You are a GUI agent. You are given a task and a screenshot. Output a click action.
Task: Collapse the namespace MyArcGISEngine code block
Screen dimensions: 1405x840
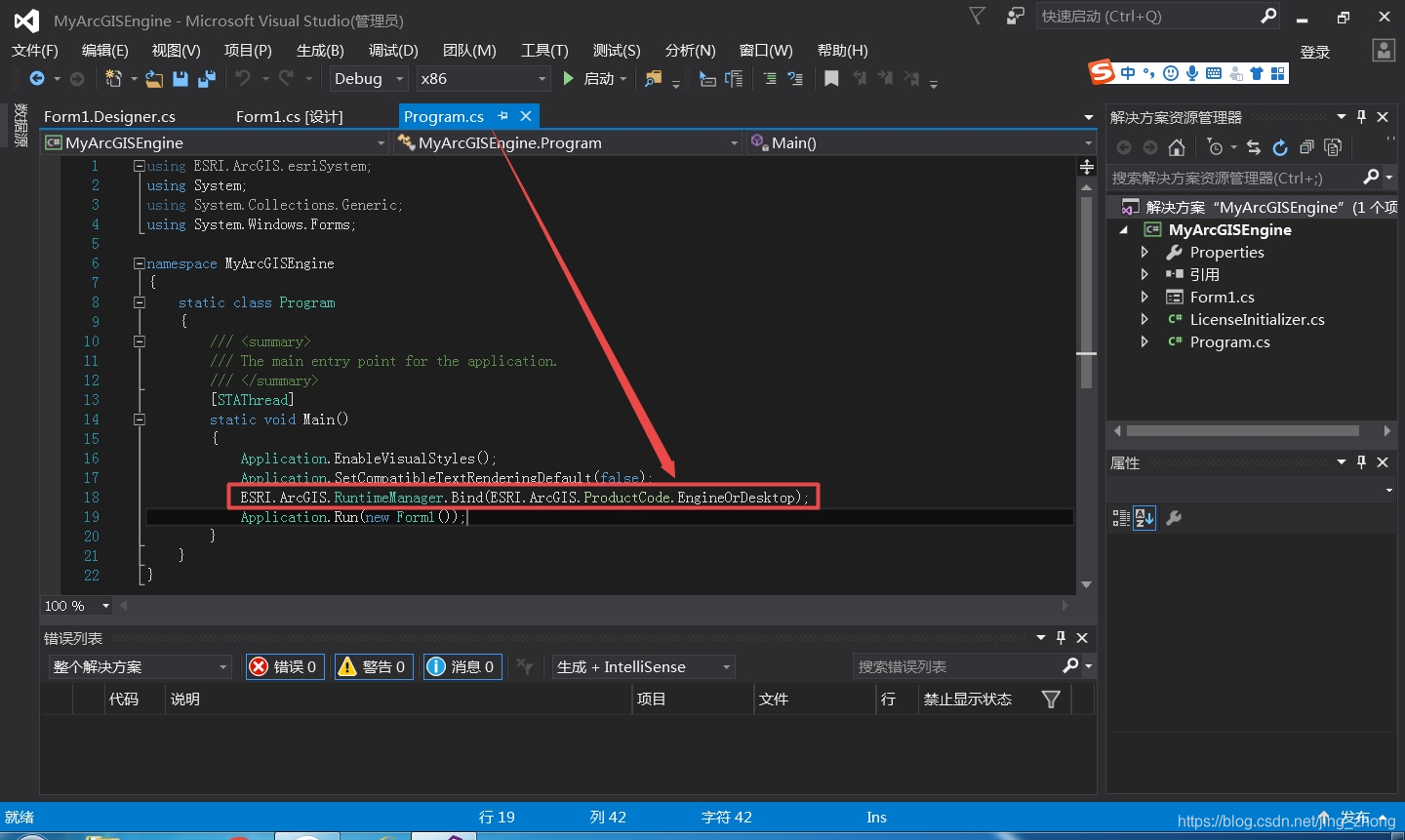(140, 263)
